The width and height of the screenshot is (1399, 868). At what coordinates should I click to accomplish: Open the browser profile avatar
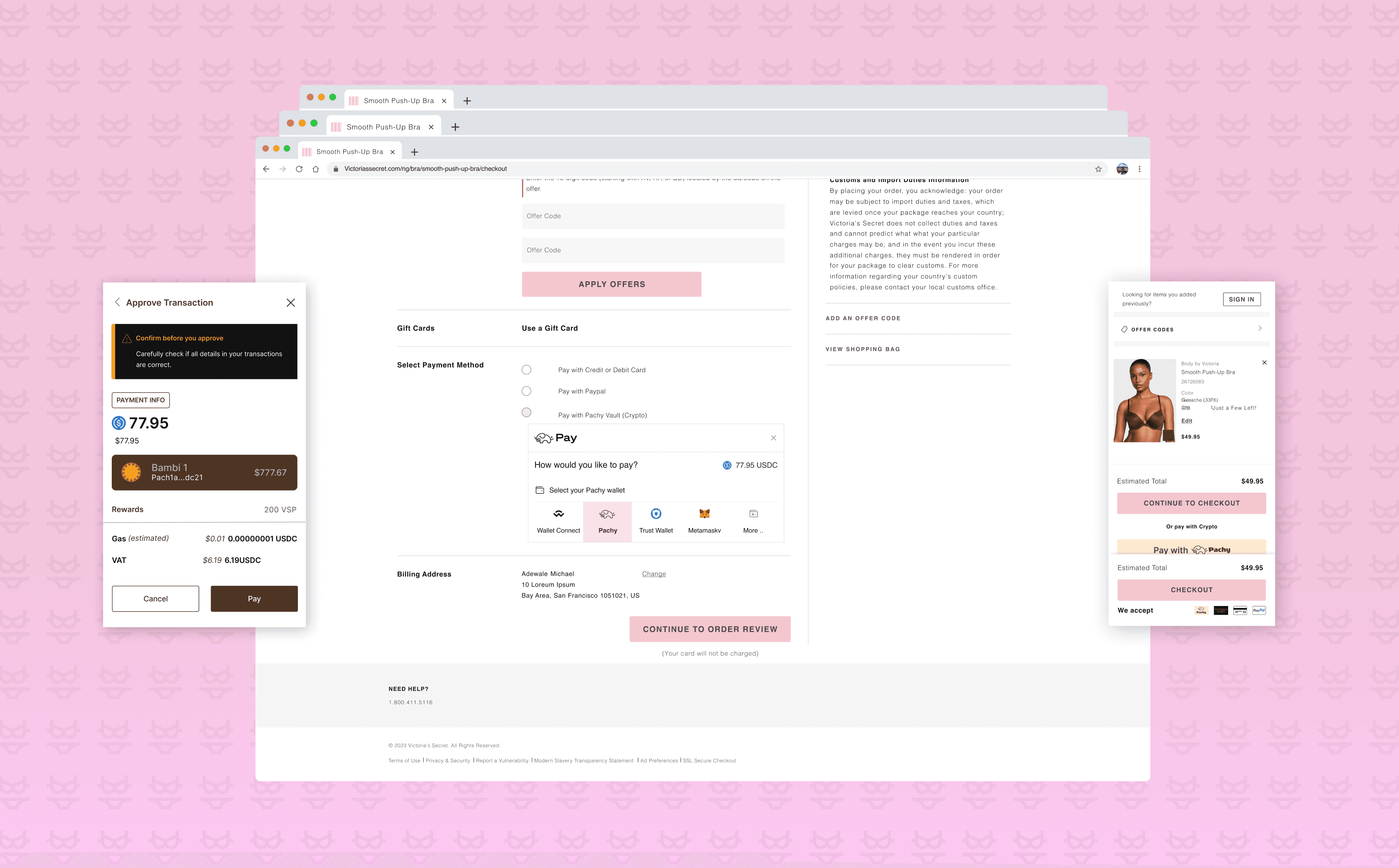click(1122, 169)
